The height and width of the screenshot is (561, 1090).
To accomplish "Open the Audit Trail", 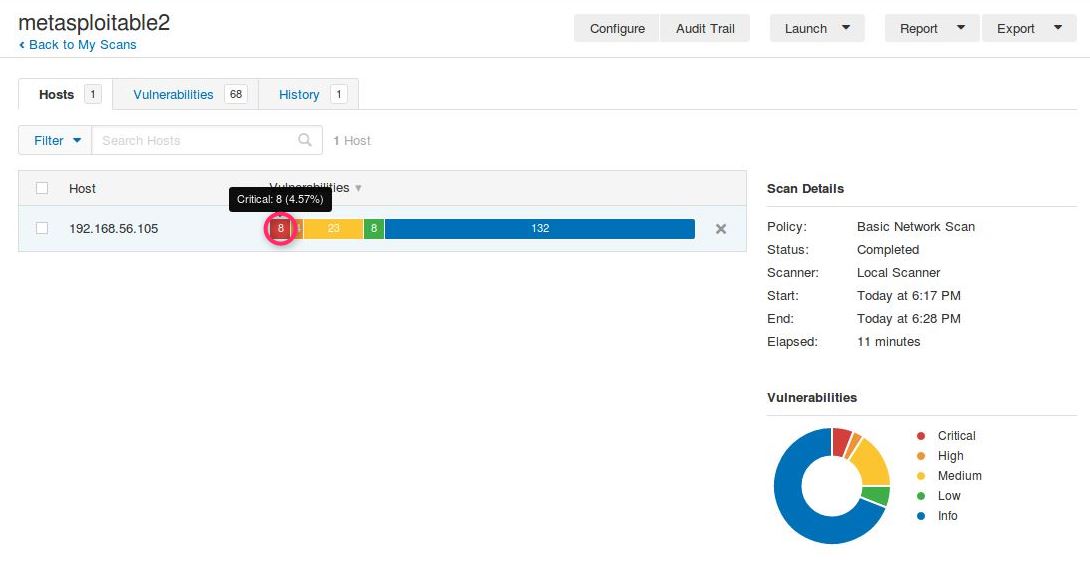I will 705,29.
